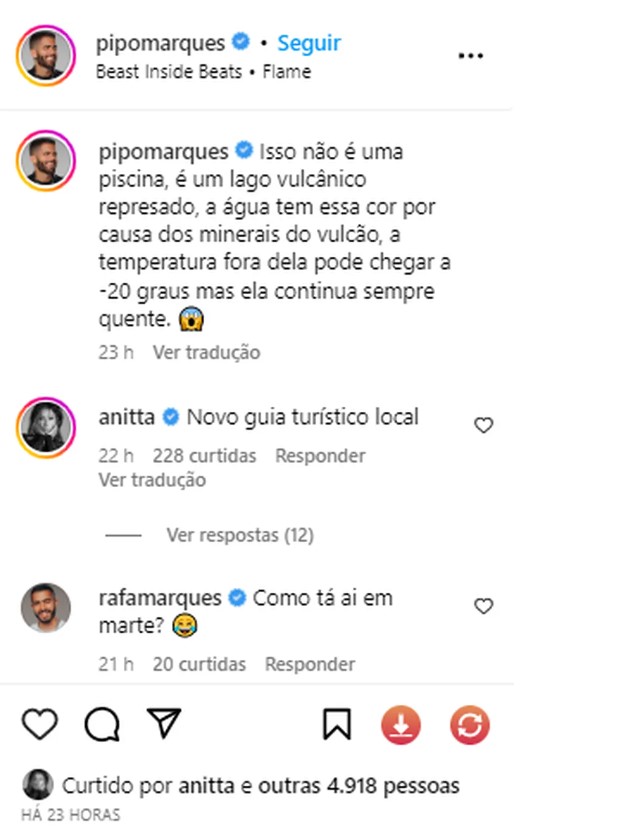
Task: Open the three-dot options menu
Action: click(470, 55)
